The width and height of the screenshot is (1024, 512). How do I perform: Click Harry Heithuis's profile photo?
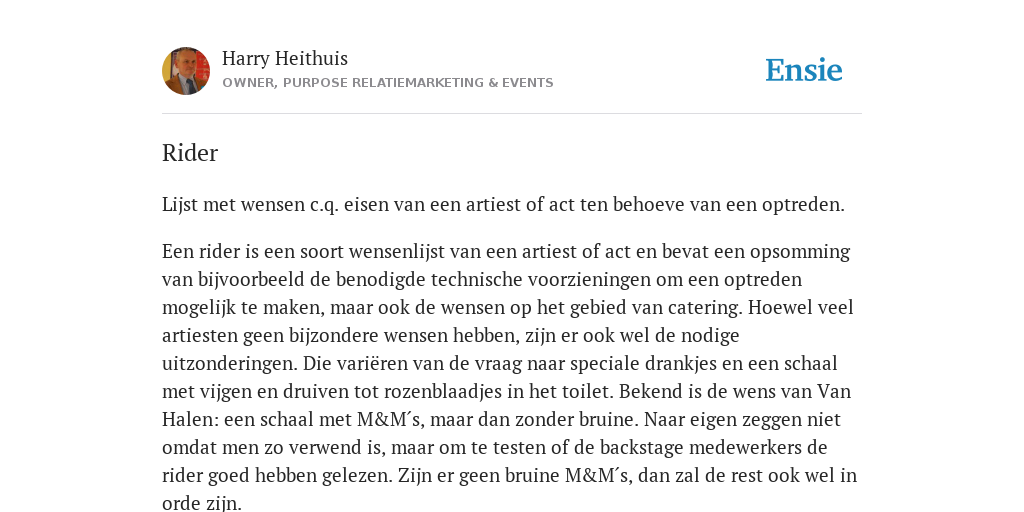[186, 71]
